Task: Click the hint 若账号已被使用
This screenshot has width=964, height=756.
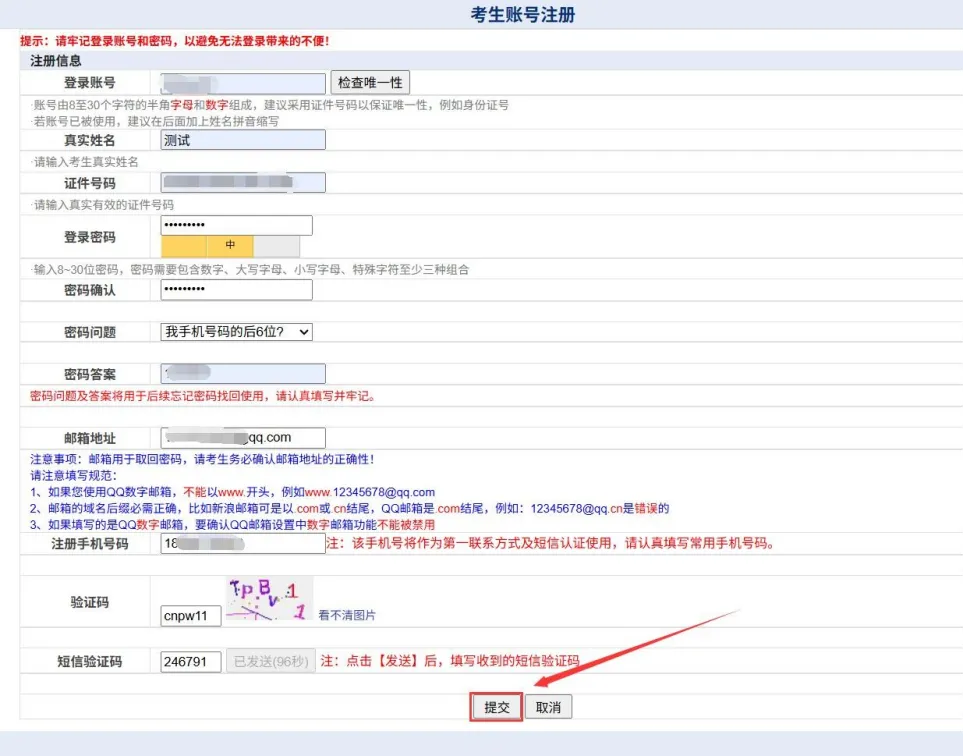Action: click(156, 121)
